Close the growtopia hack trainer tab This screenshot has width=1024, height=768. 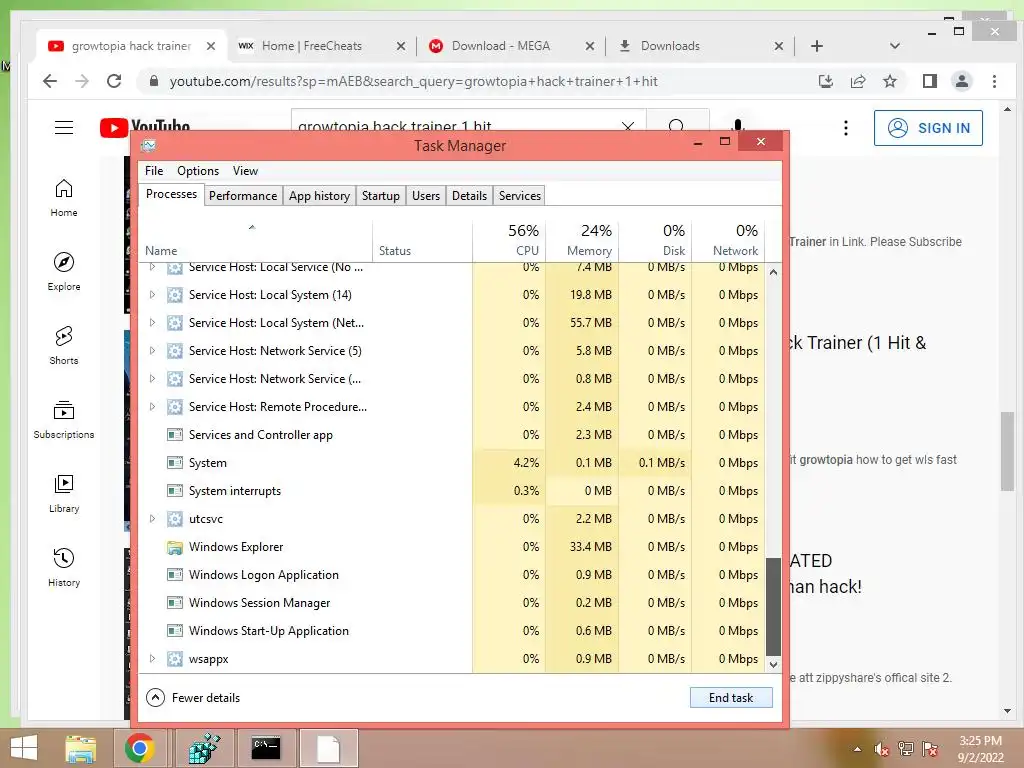tap(210, 46)
